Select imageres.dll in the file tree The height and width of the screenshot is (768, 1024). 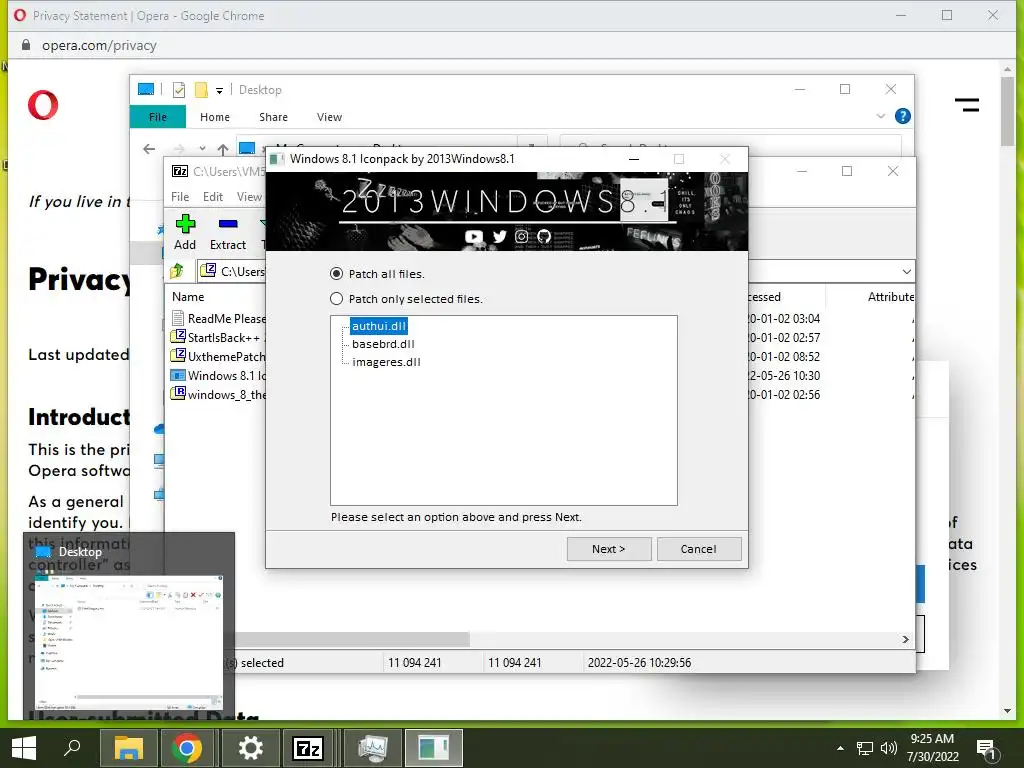386,362
